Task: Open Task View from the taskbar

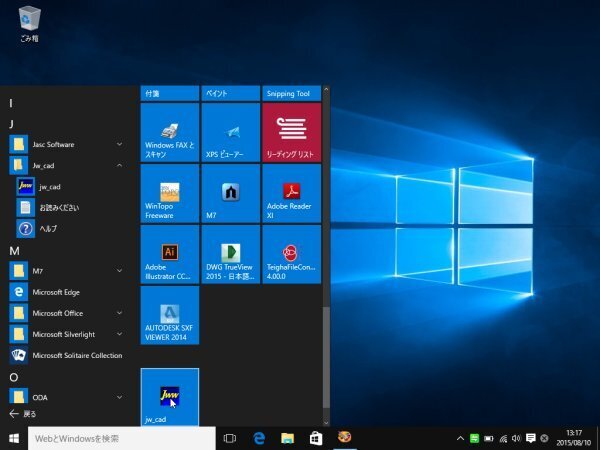Action: 230,439
